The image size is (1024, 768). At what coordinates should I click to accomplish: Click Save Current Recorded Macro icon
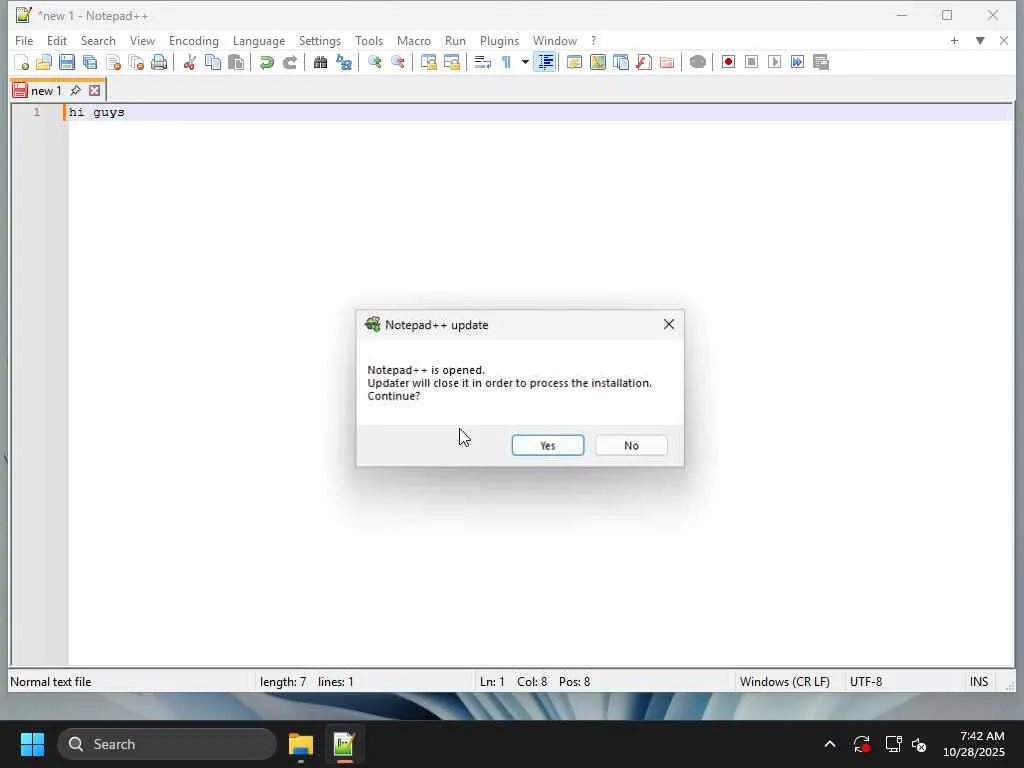coord(821,62)
